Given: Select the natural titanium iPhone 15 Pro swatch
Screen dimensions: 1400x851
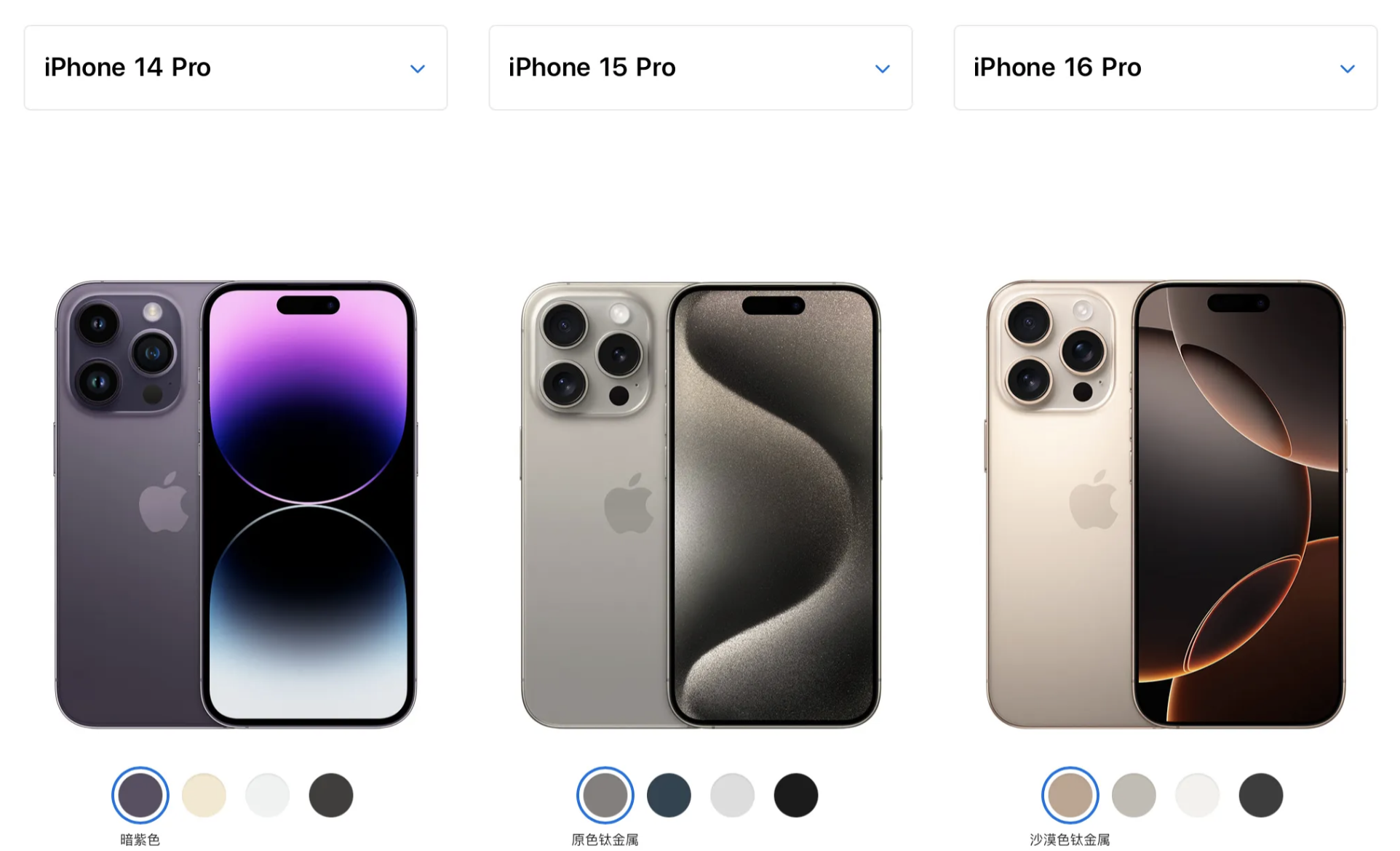Looking at the screenshot, I should pos(605,795).
